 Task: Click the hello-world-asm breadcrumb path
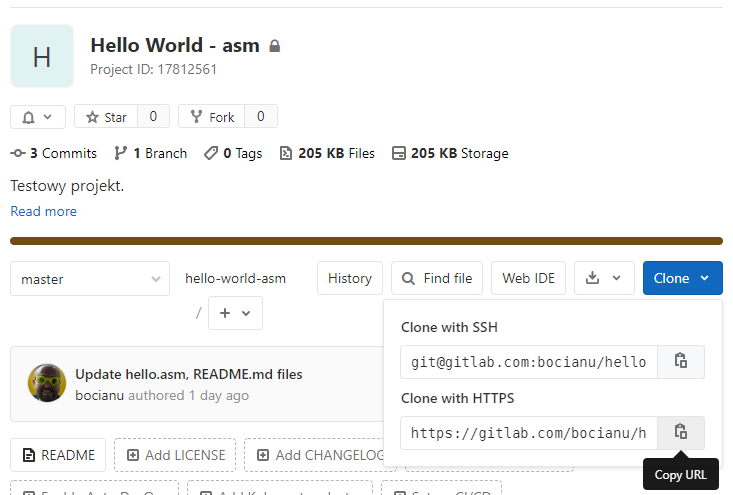tap(235, 279)
